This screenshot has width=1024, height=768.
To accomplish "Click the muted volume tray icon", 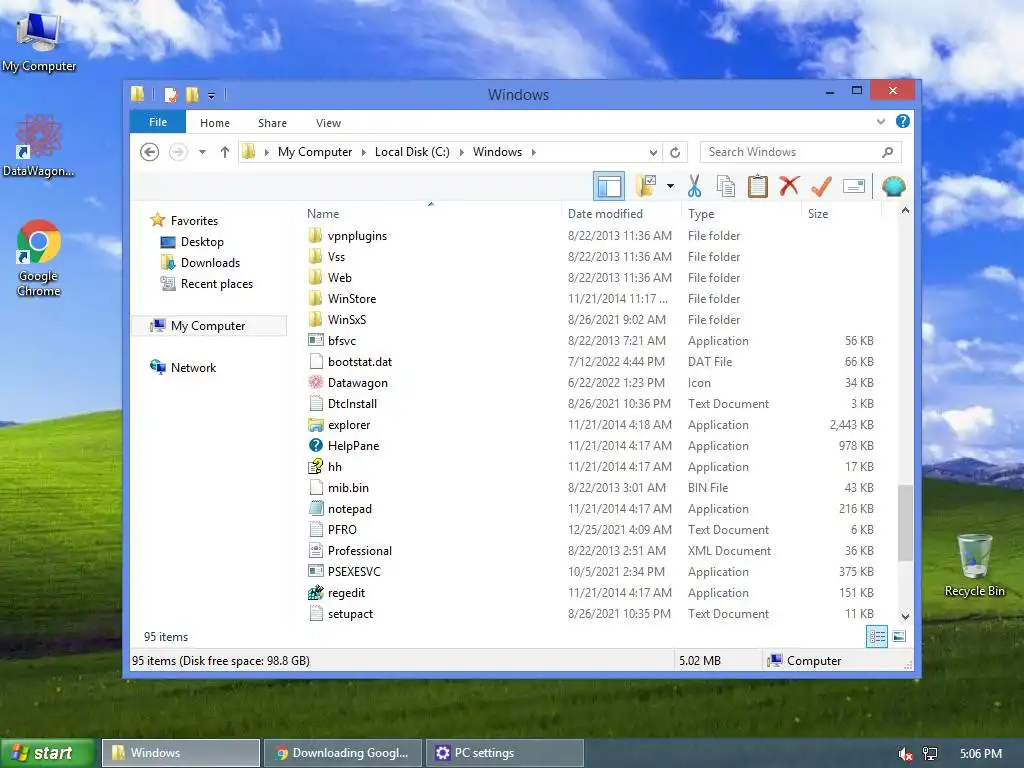I will 905,754.
